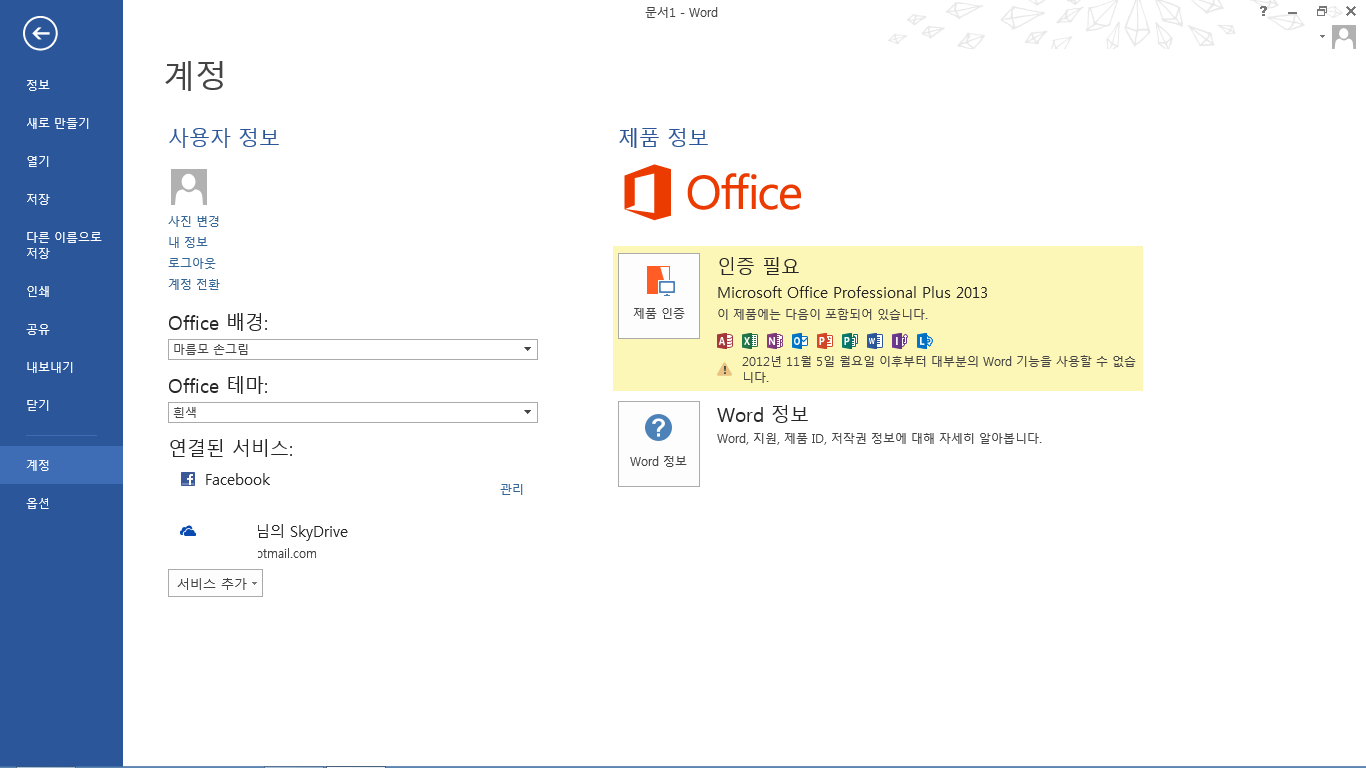
Task: Click the 내 정보 link
Action: [188, 242]
